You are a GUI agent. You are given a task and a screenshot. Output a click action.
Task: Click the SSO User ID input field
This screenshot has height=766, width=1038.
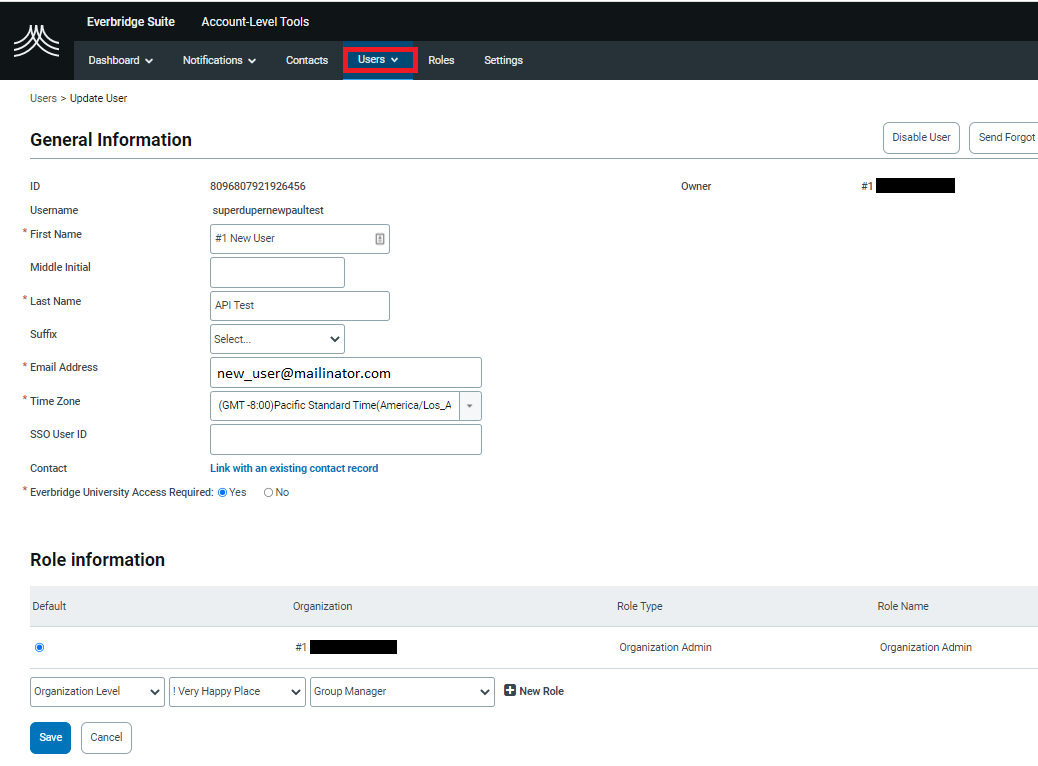click(x=346, y=440)
